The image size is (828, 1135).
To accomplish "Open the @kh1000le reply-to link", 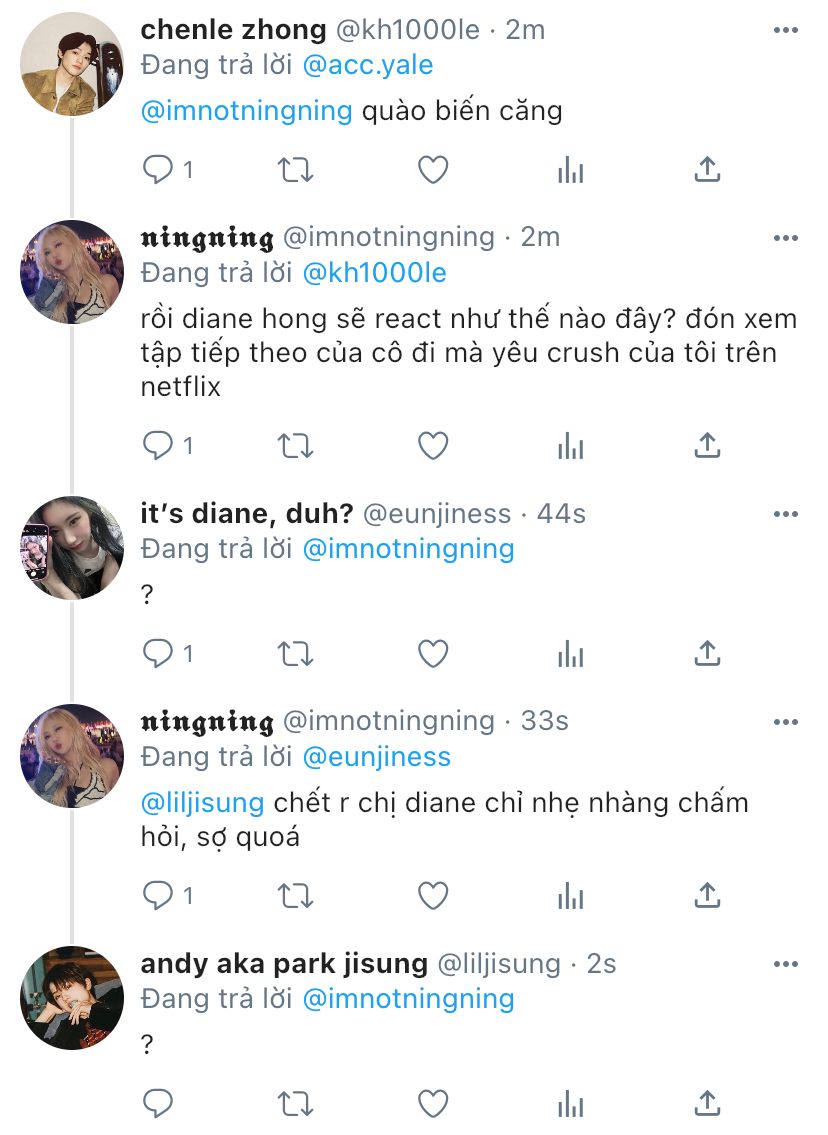I will coord(374,273).
